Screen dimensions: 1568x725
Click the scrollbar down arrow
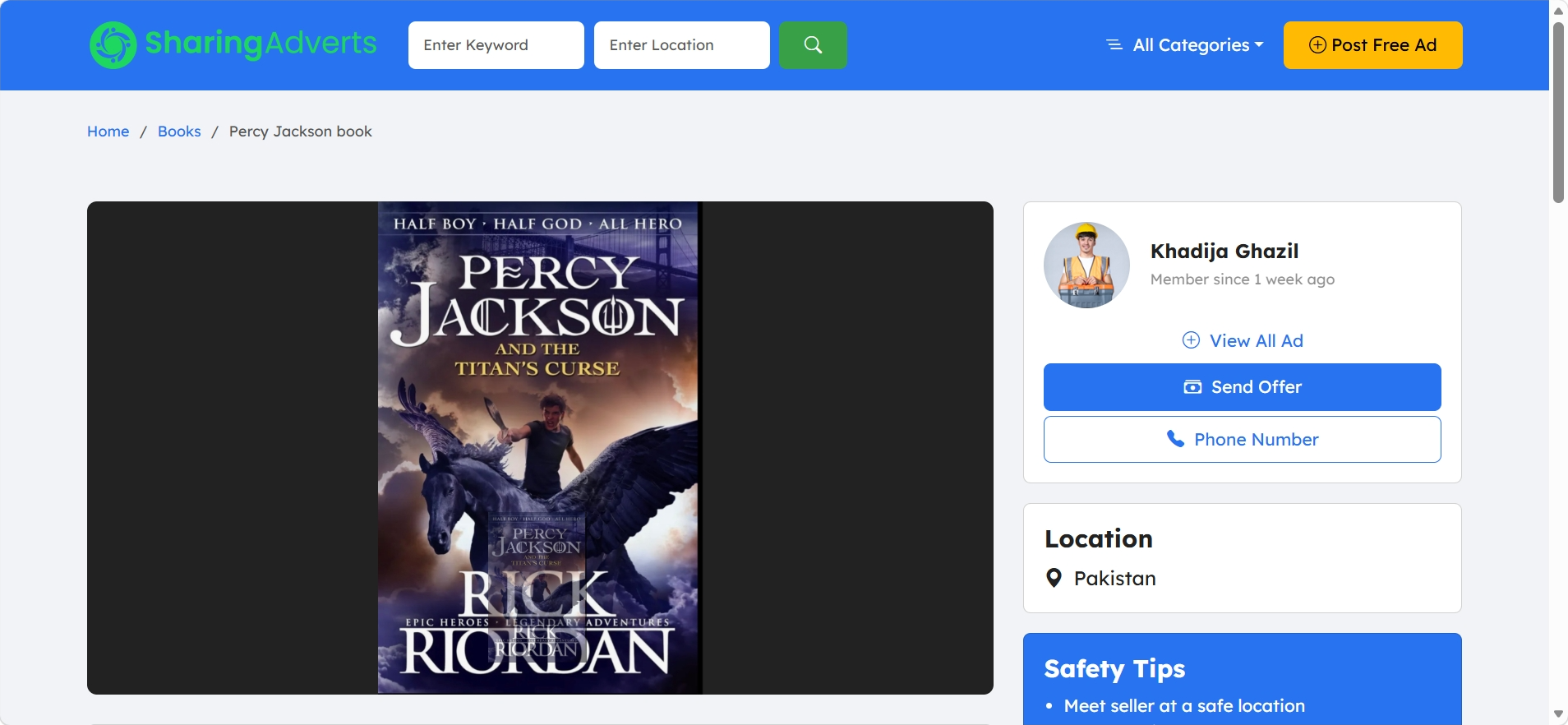point(1558,714)
